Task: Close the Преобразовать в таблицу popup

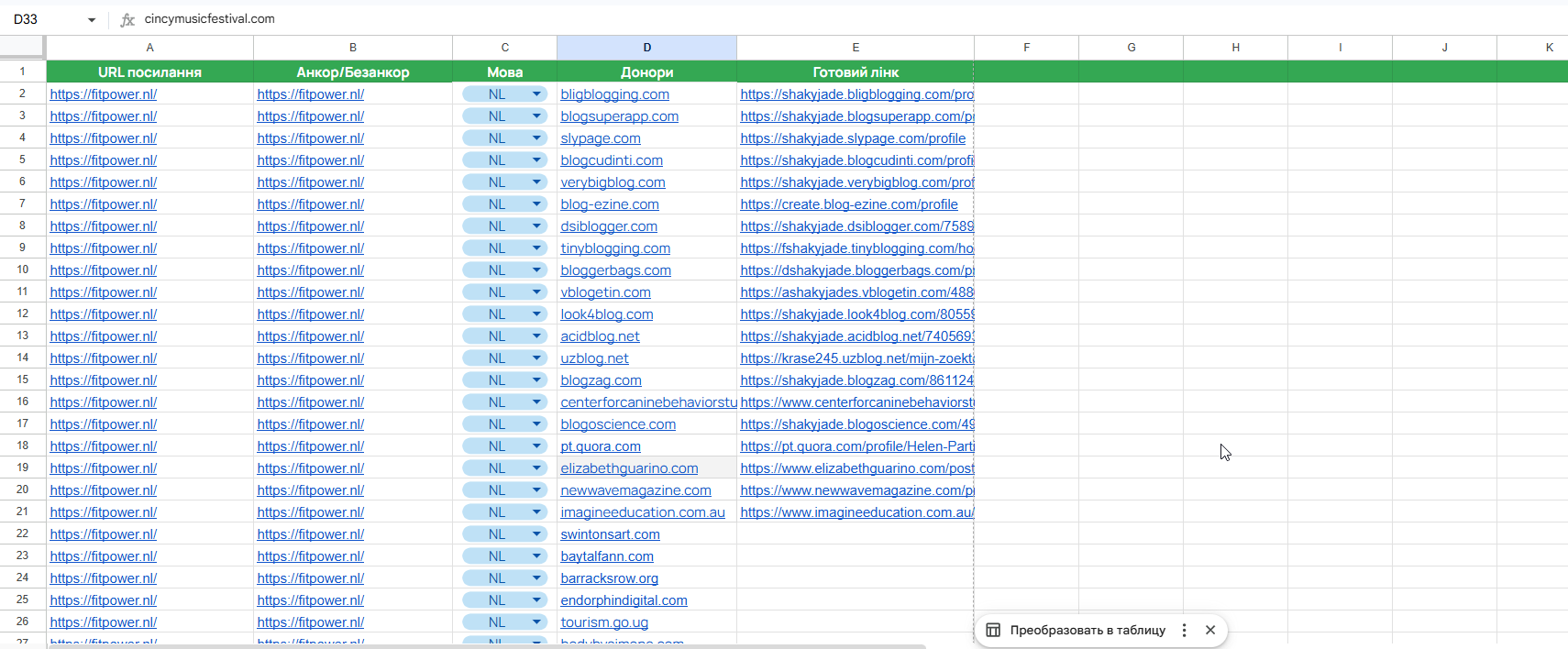Action: coord(1210,630)
